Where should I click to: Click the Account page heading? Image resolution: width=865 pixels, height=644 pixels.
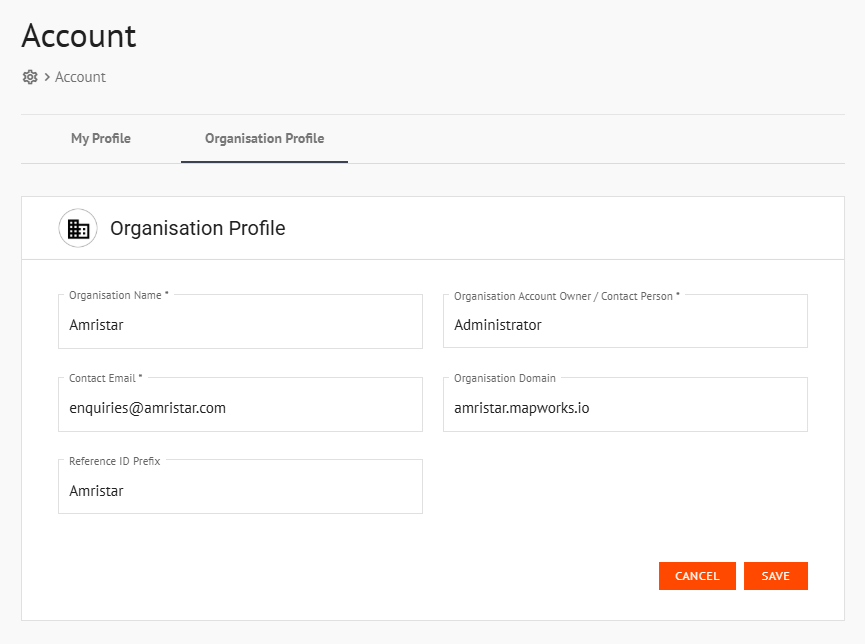point(78,36)
